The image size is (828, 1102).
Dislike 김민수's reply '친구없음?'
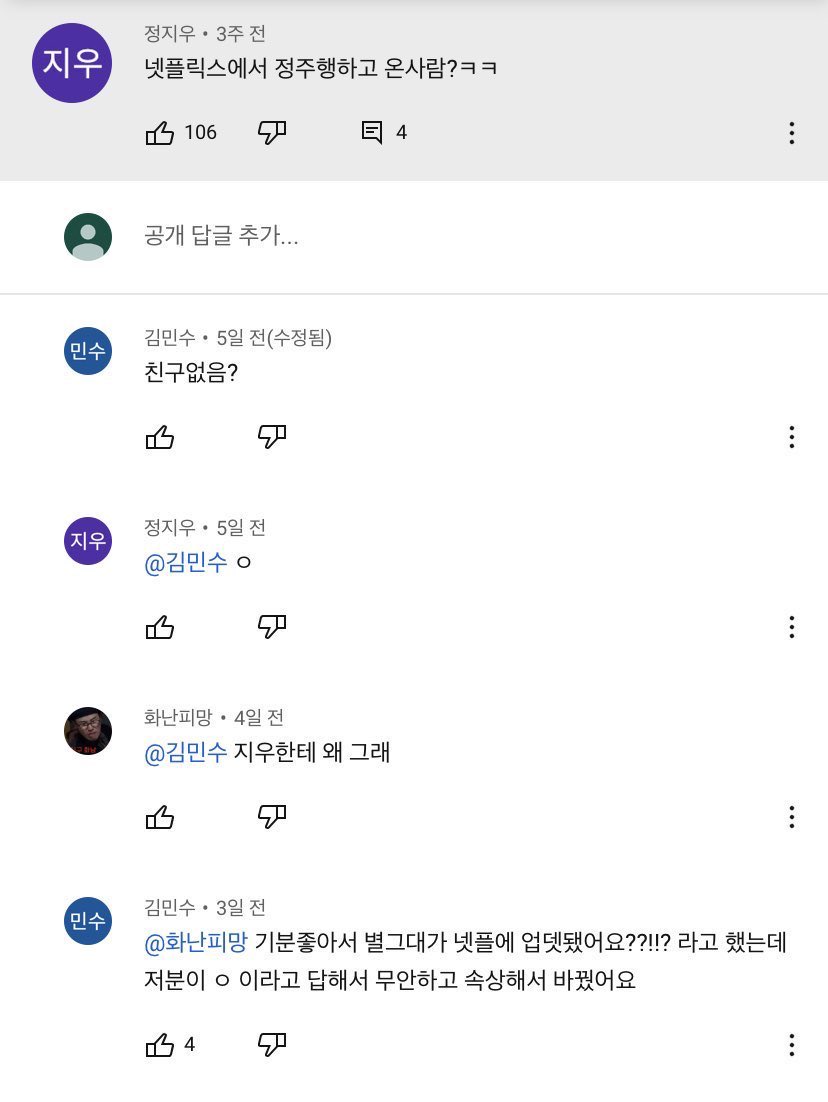point(272,437)
